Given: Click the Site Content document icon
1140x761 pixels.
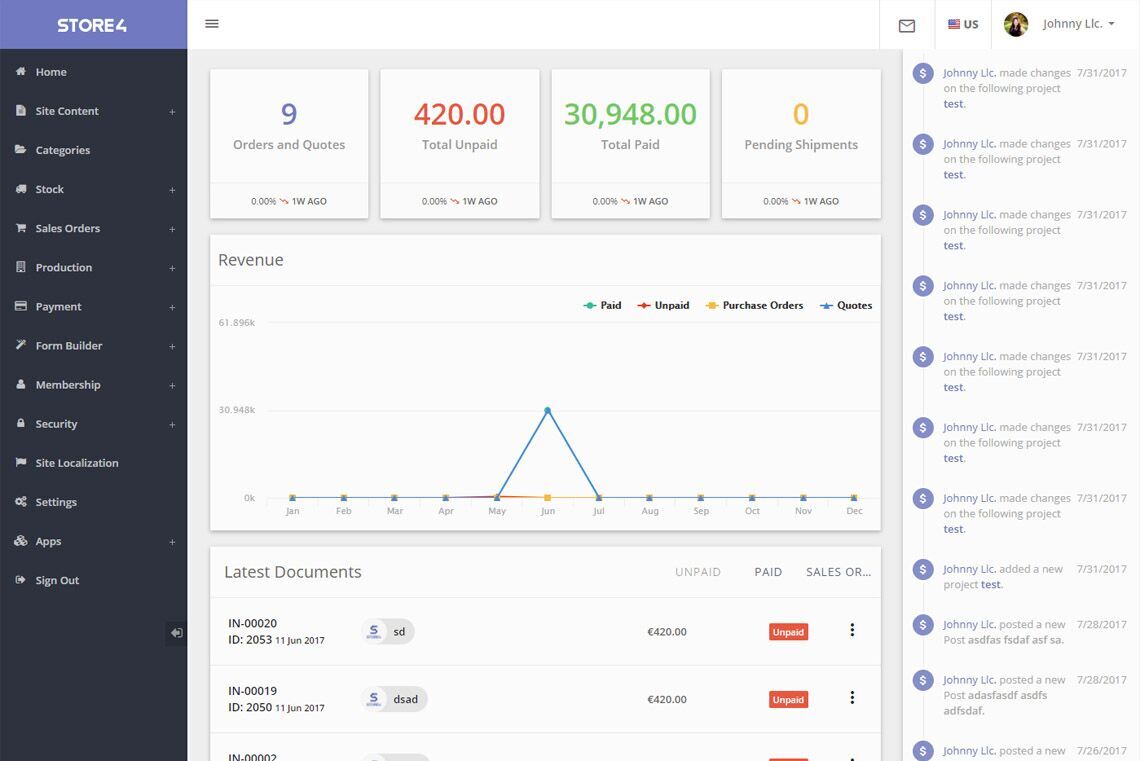Looking at the screenshot, I should coord(20,110).
